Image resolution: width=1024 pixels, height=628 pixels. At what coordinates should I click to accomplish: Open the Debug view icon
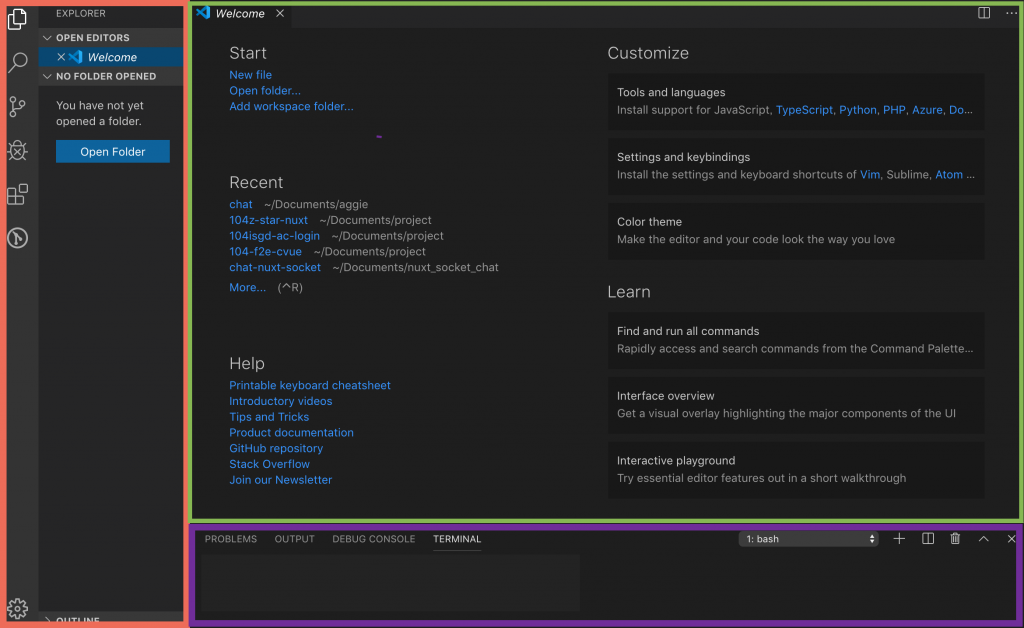tap(18, 150)
